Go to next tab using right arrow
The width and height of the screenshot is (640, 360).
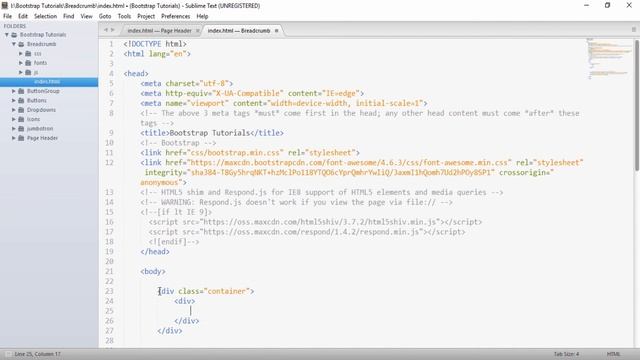click(113, 30)
